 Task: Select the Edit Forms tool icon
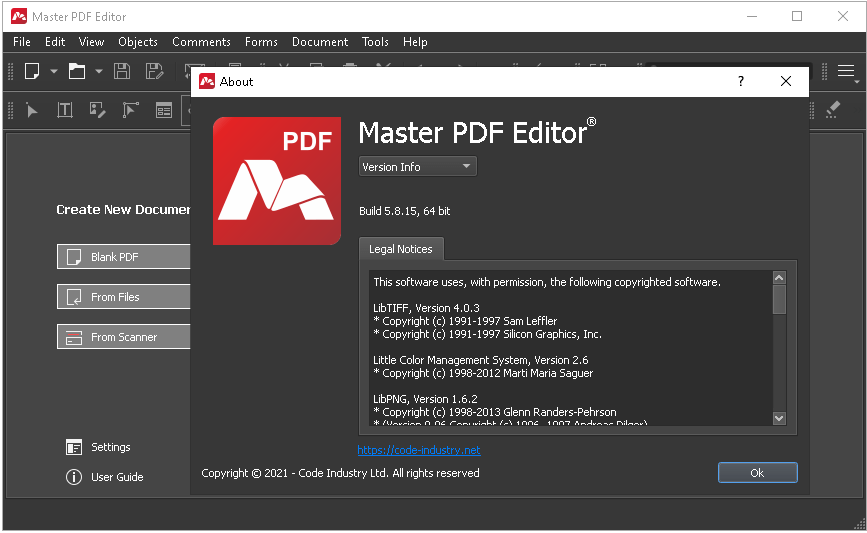coord(164,110)
